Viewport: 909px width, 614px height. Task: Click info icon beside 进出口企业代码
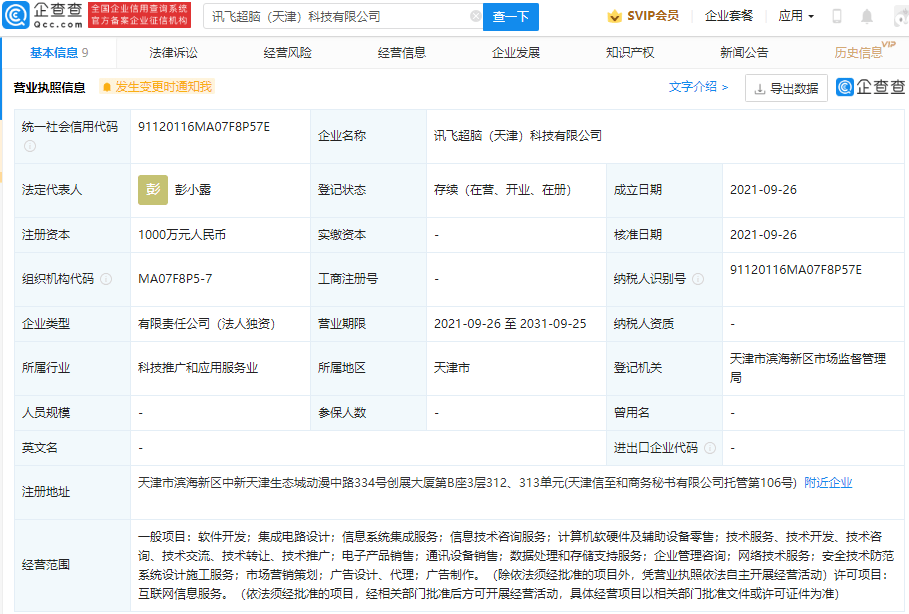(710, 448)
